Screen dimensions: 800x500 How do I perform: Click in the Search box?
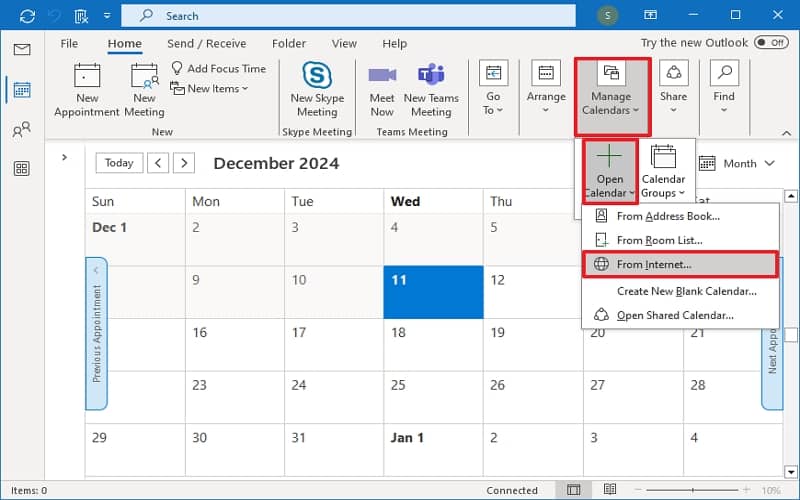click(348, 16)
